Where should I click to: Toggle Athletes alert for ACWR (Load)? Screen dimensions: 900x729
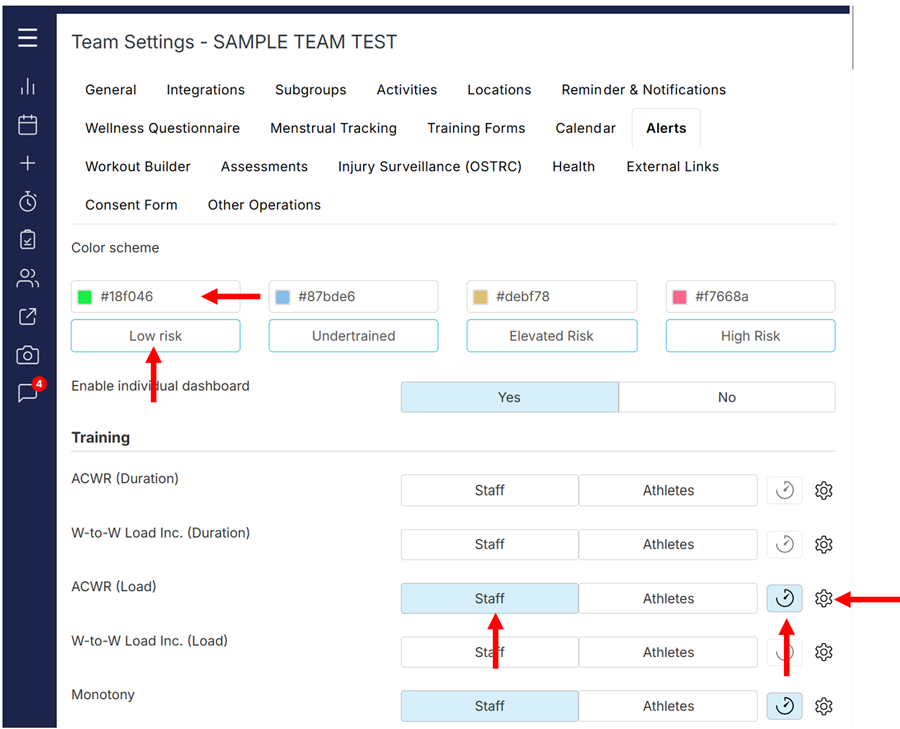click(x=668, y=598)
